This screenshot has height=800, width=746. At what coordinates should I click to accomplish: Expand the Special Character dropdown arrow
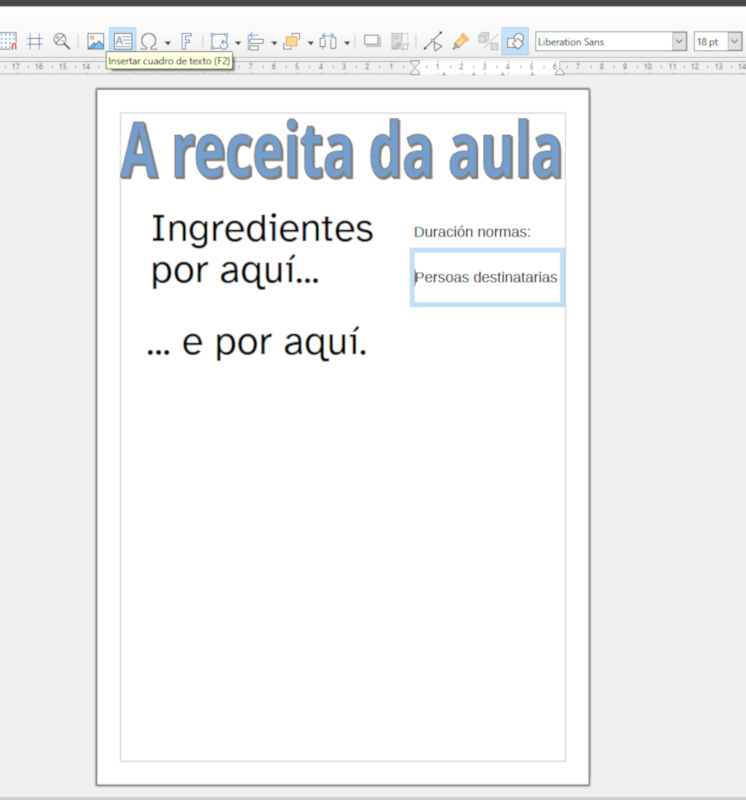coord(167,42)
